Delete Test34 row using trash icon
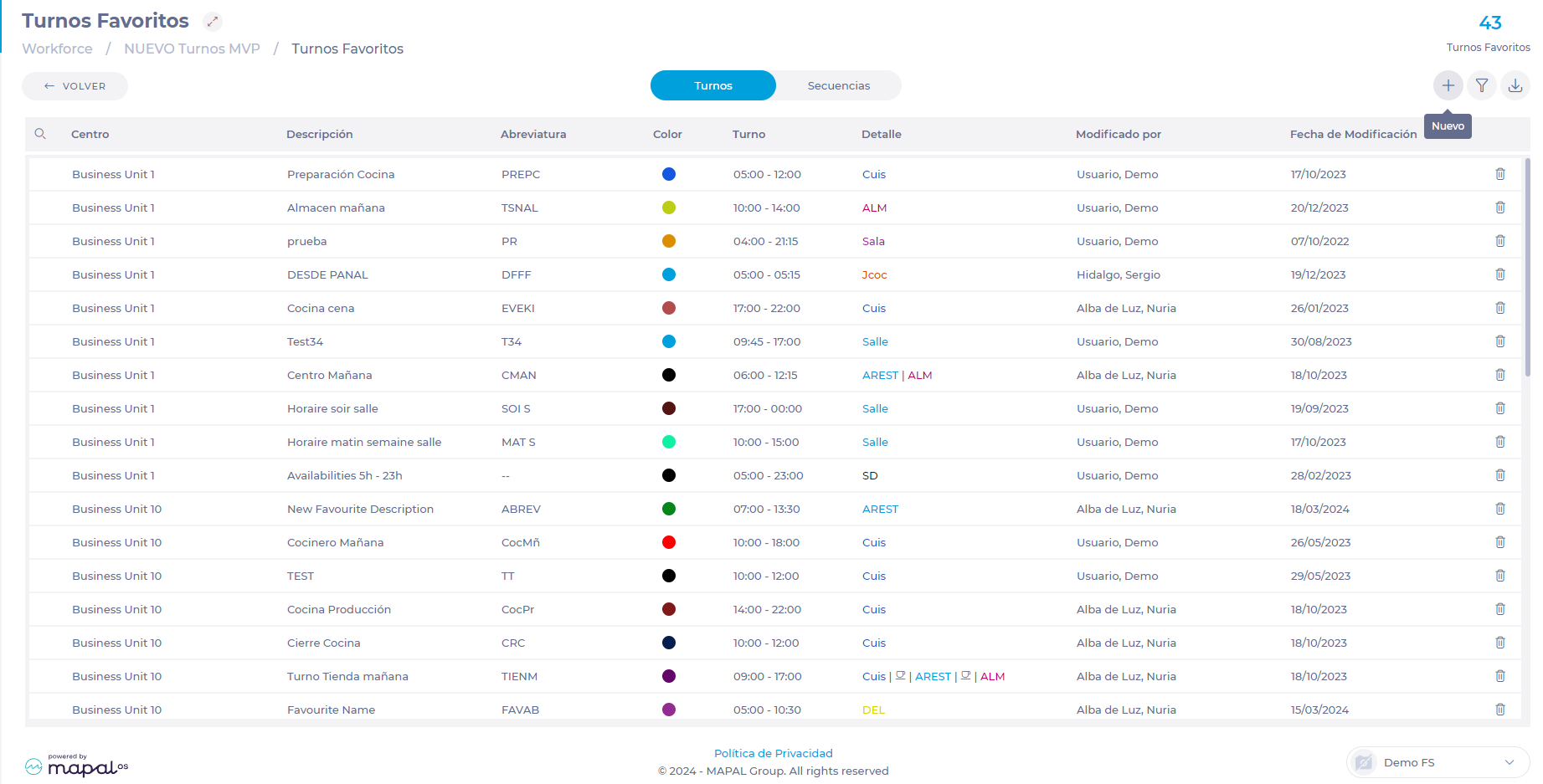Image resolution: width=1543 pixels, height=784 pixels. (1500, 341)
